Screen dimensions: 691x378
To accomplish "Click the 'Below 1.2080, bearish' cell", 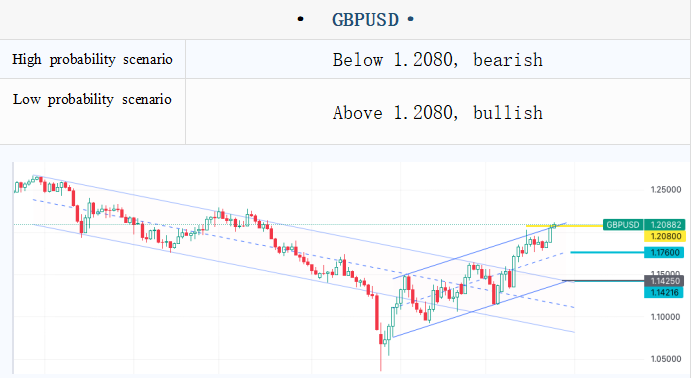I will coord(438,60).
